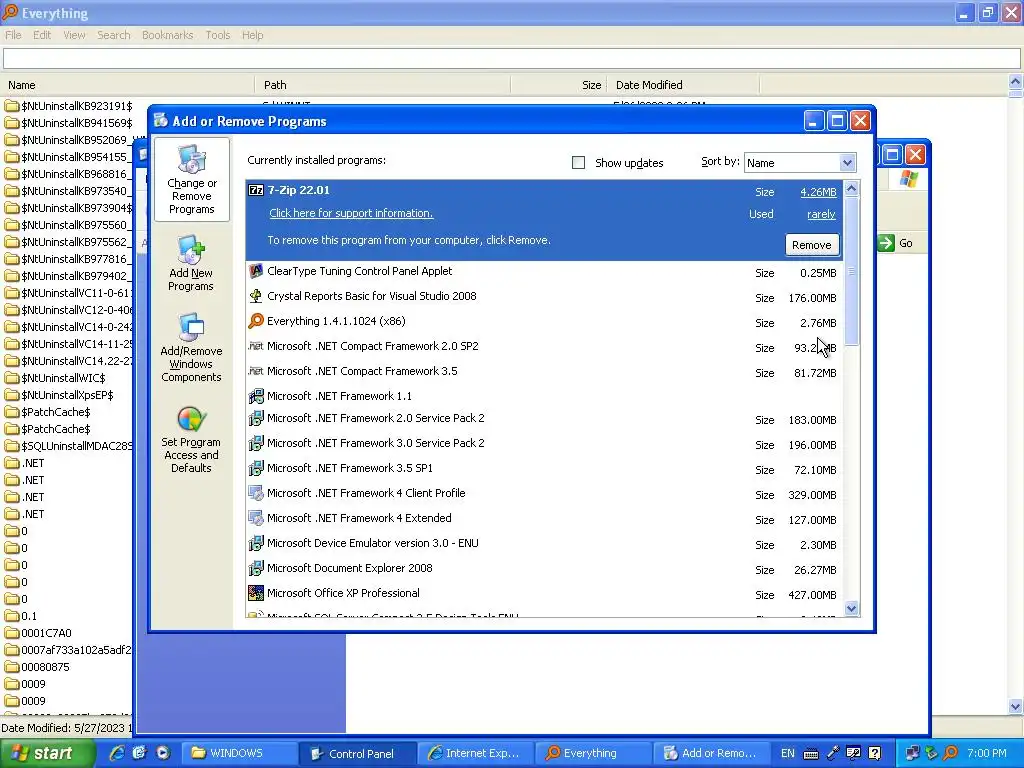Viewport: 1024px width, 768px height.
Task: Click the network connection tray icon
Action: tap(912, 753)
